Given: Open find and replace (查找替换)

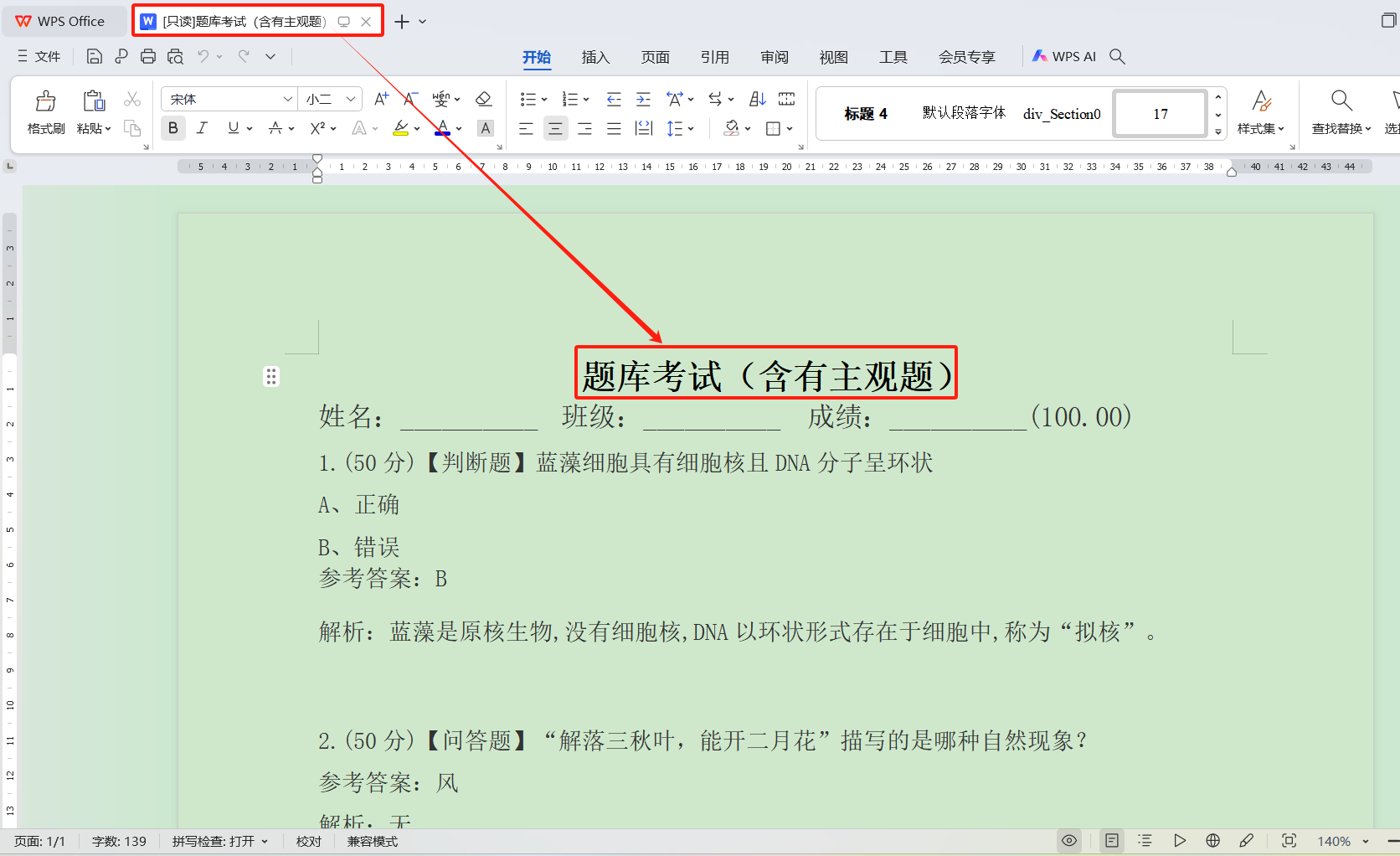Looking at the screenshot, I should point(1340,111).
